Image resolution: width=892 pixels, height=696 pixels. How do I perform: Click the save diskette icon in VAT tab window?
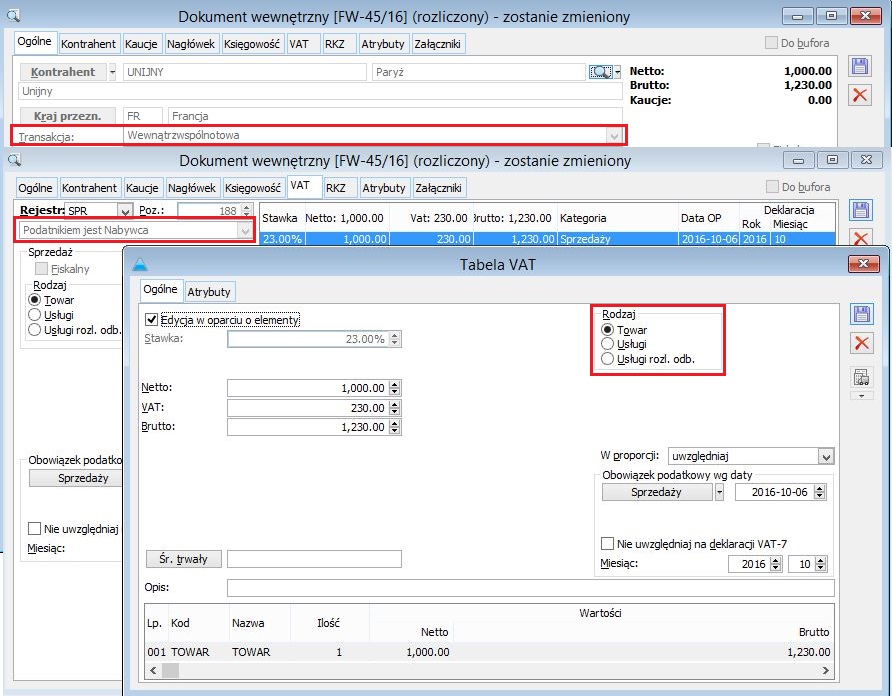coord(859,210)
